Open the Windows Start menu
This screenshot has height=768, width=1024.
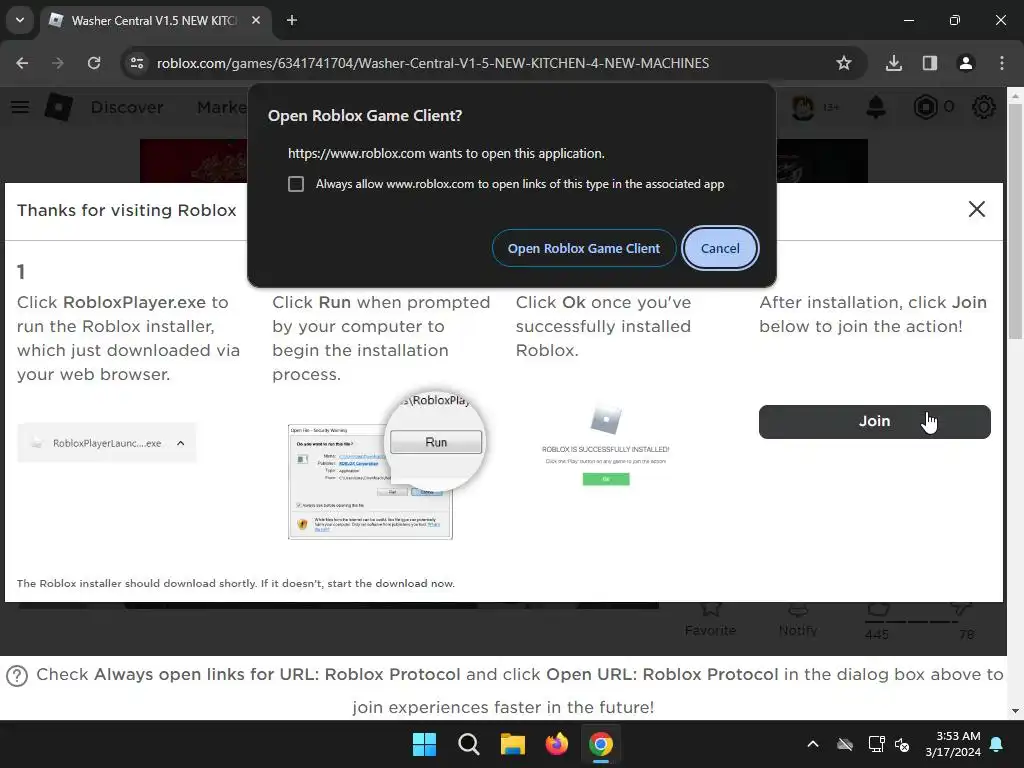[424, 744]
